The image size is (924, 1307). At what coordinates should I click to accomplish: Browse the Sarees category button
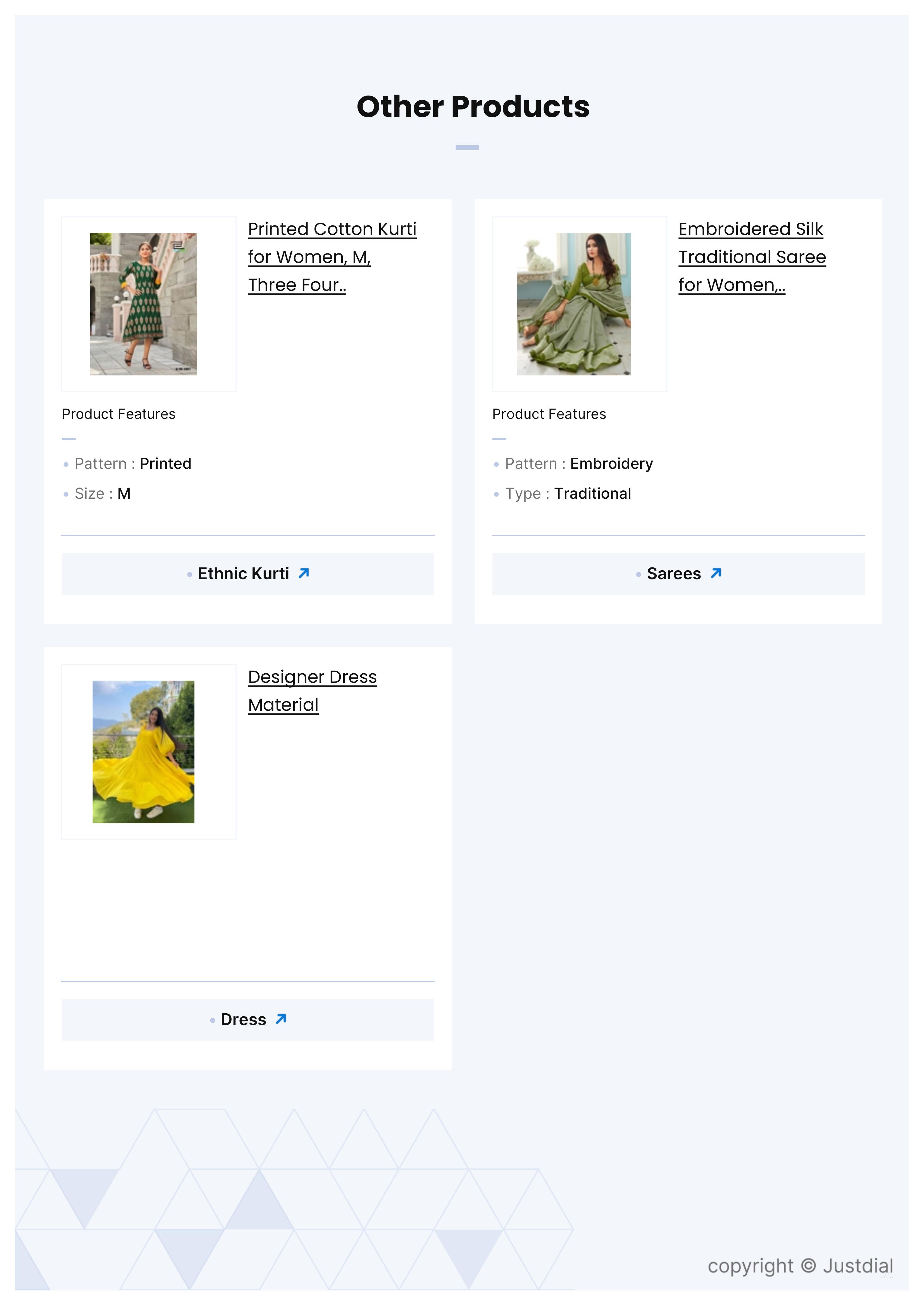(678, 573)
